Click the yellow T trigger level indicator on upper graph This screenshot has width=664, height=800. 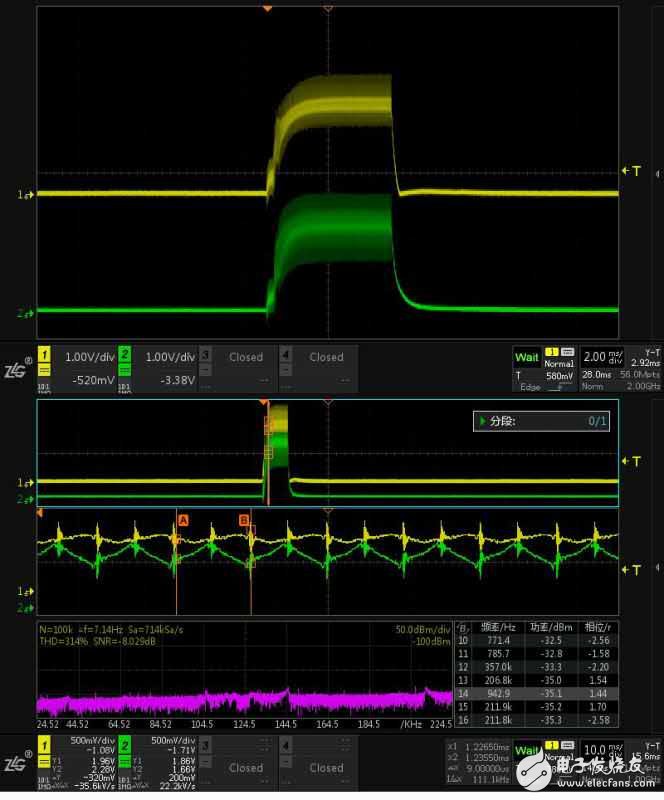point(630,171)
